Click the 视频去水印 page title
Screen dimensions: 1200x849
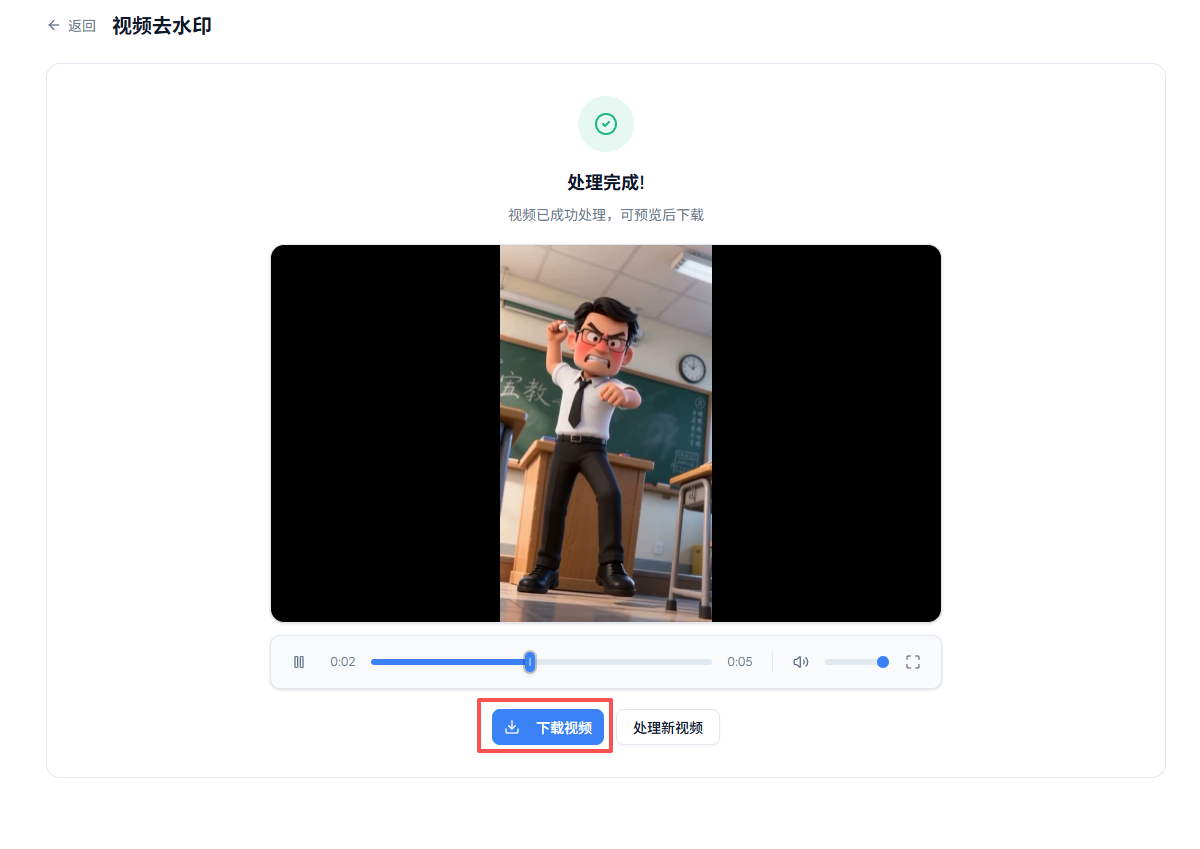point(162,26)
